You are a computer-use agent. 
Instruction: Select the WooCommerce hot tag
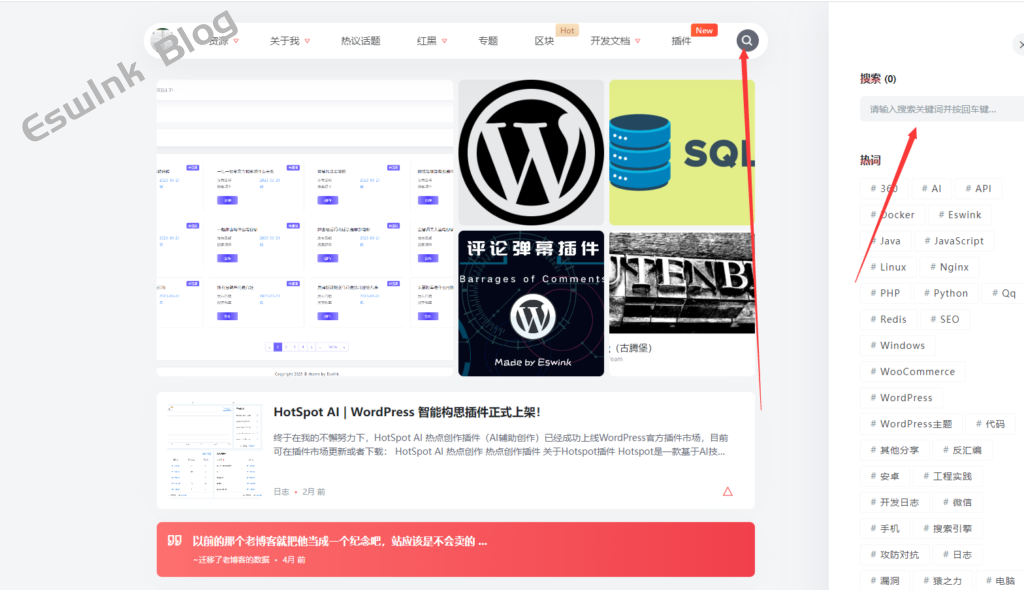[912, 371]
